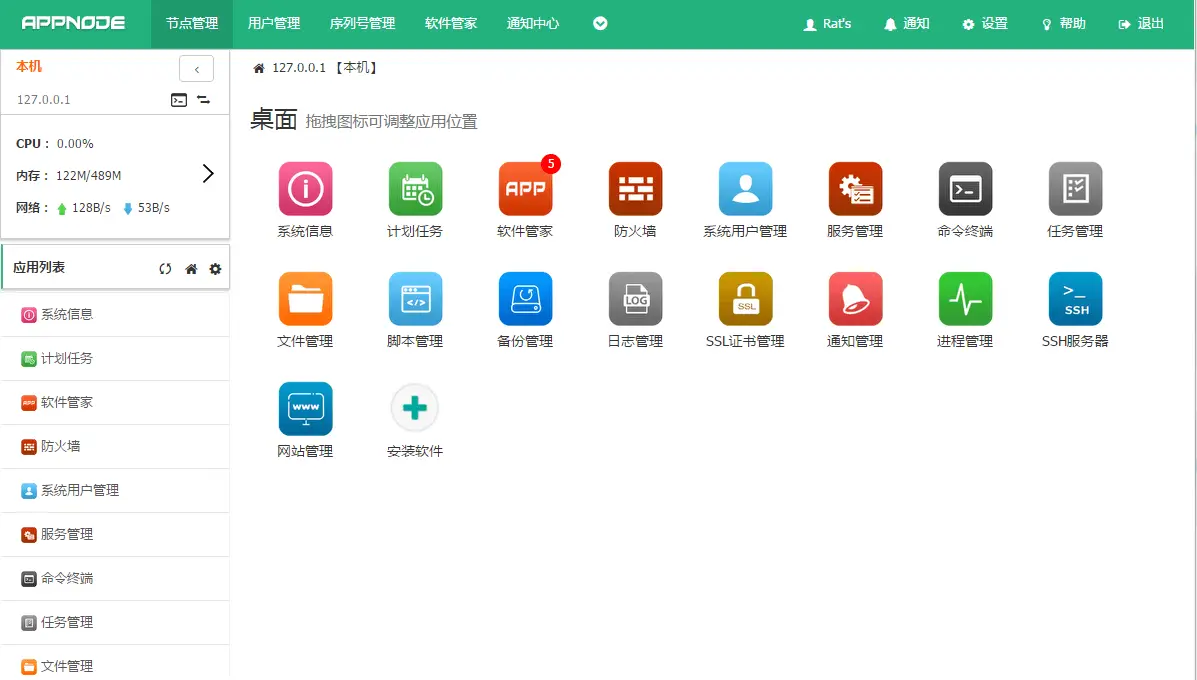Click the switch node arrows icon

coord(203,100)
